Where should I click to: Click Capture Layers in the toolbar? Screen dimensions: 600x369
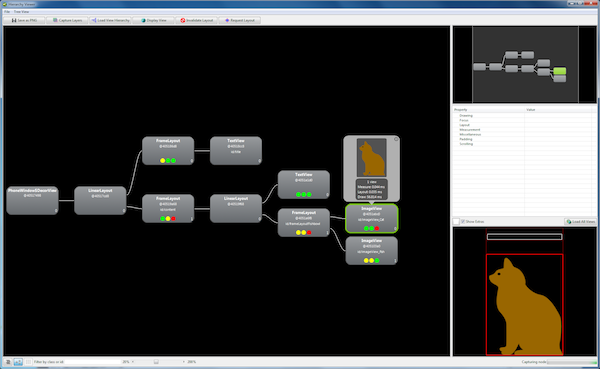(67, 20)
